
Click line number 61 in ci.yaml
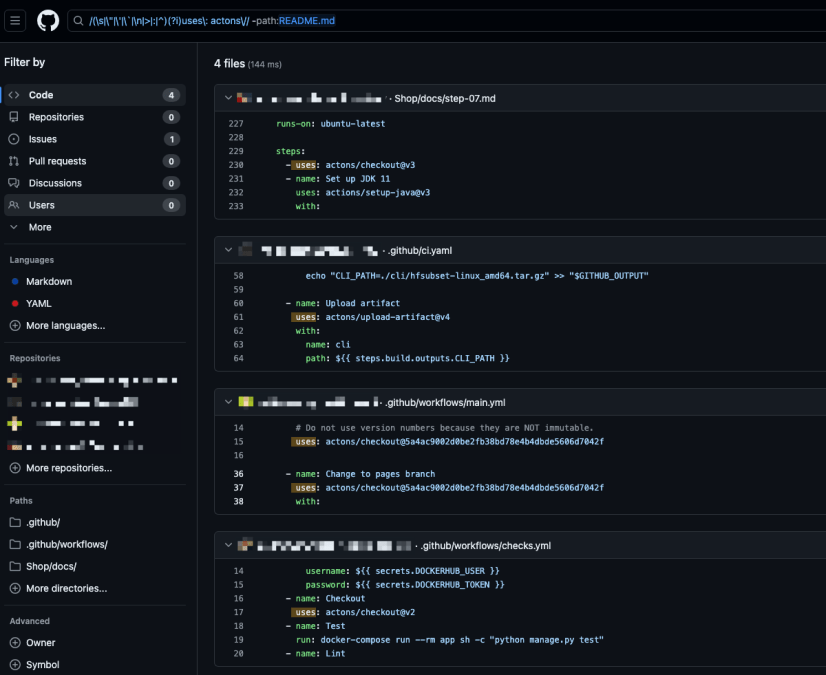pos(239,317)
